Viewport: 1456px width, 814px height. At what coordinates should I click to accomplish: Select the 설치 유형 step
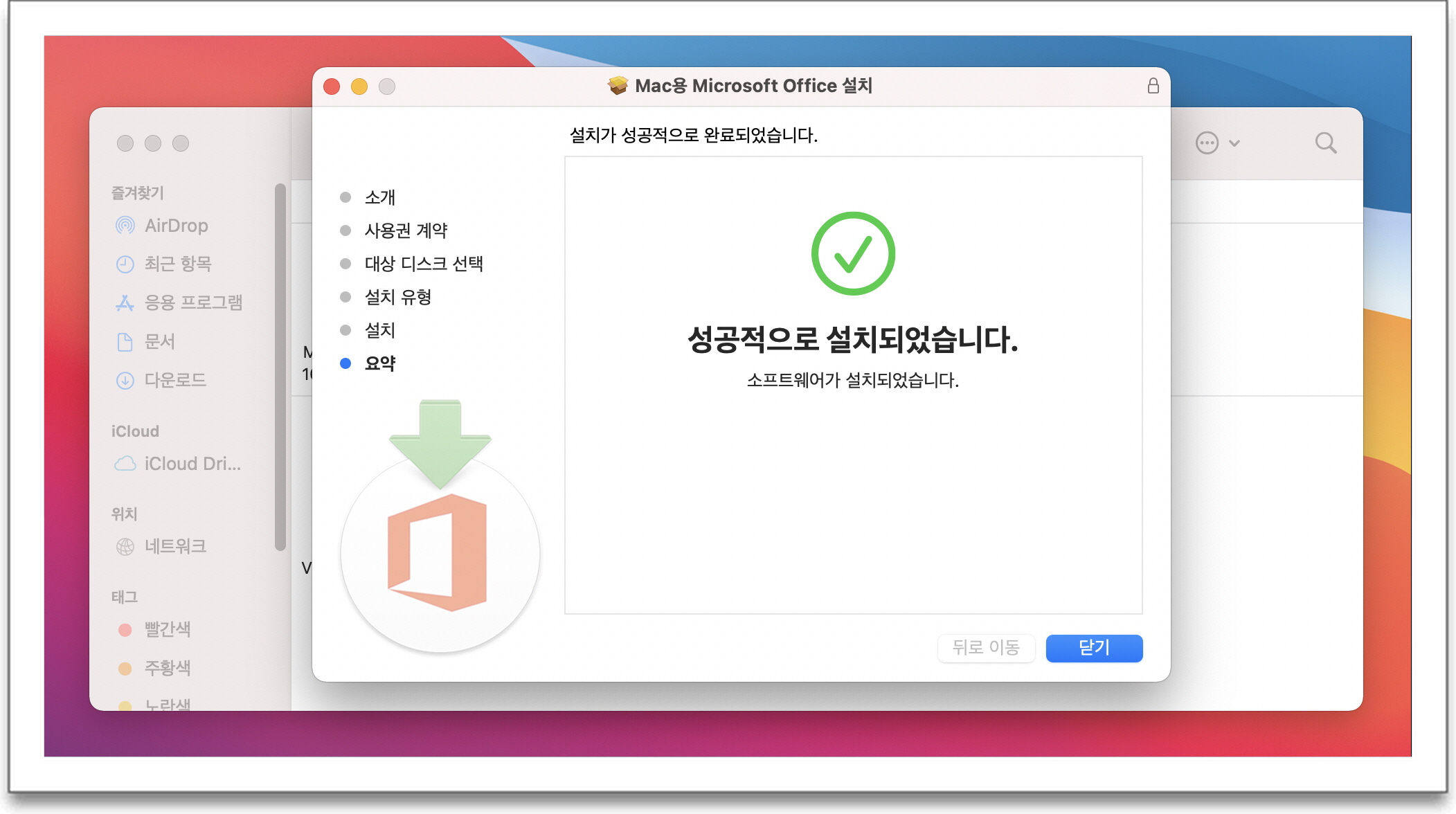coord(398,297)
